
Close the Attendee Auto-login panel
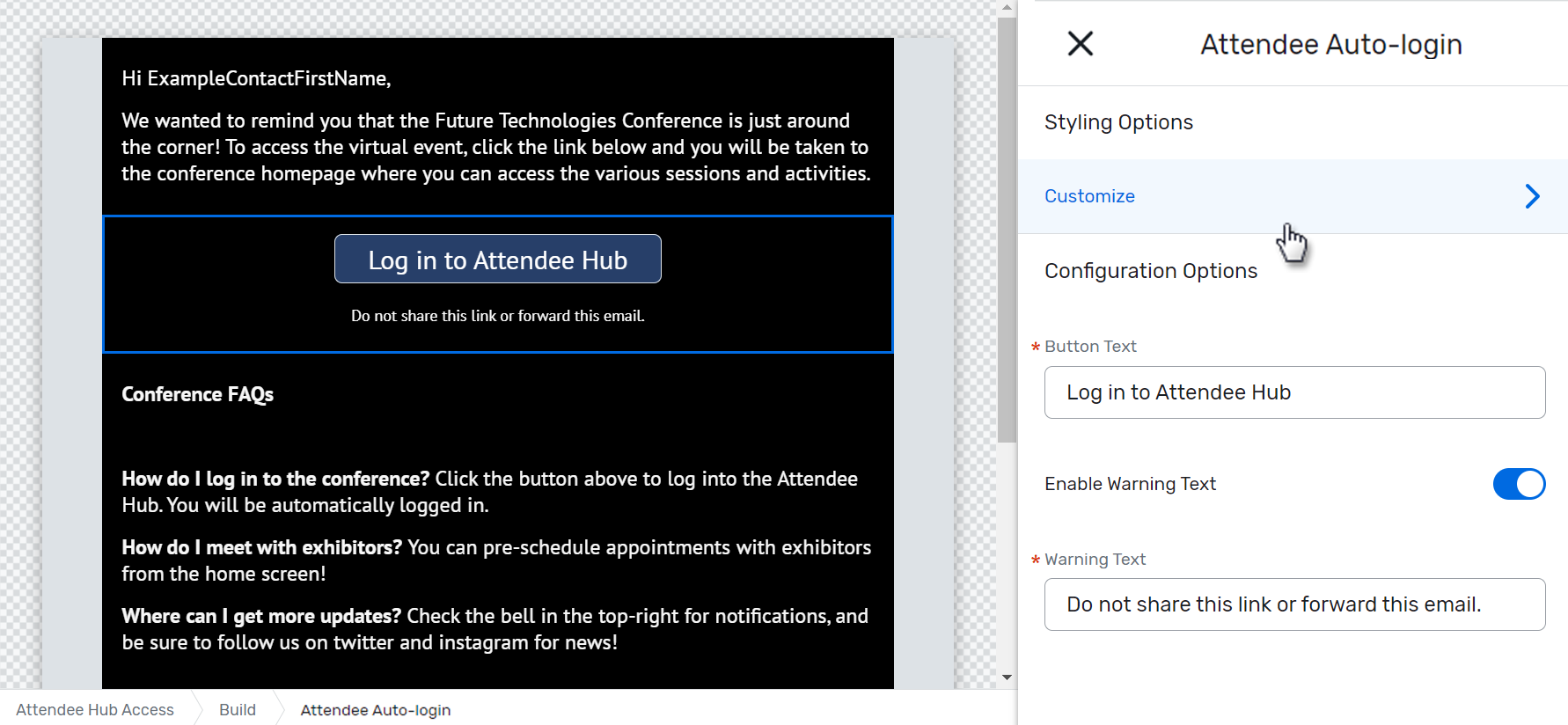pyautogui.click(x=1080, y=43)
